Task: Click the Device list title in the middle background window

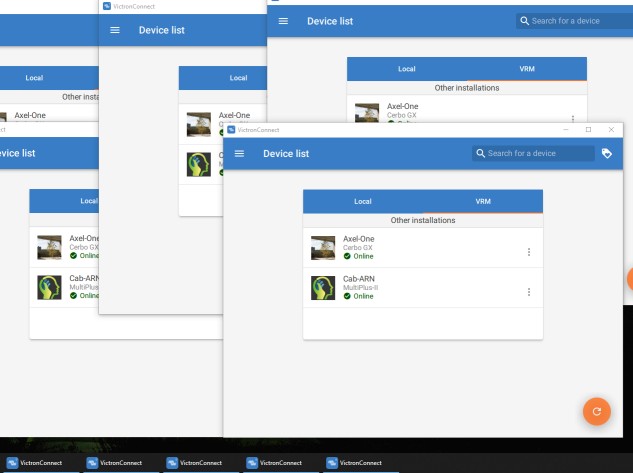Action: point(161,30)
